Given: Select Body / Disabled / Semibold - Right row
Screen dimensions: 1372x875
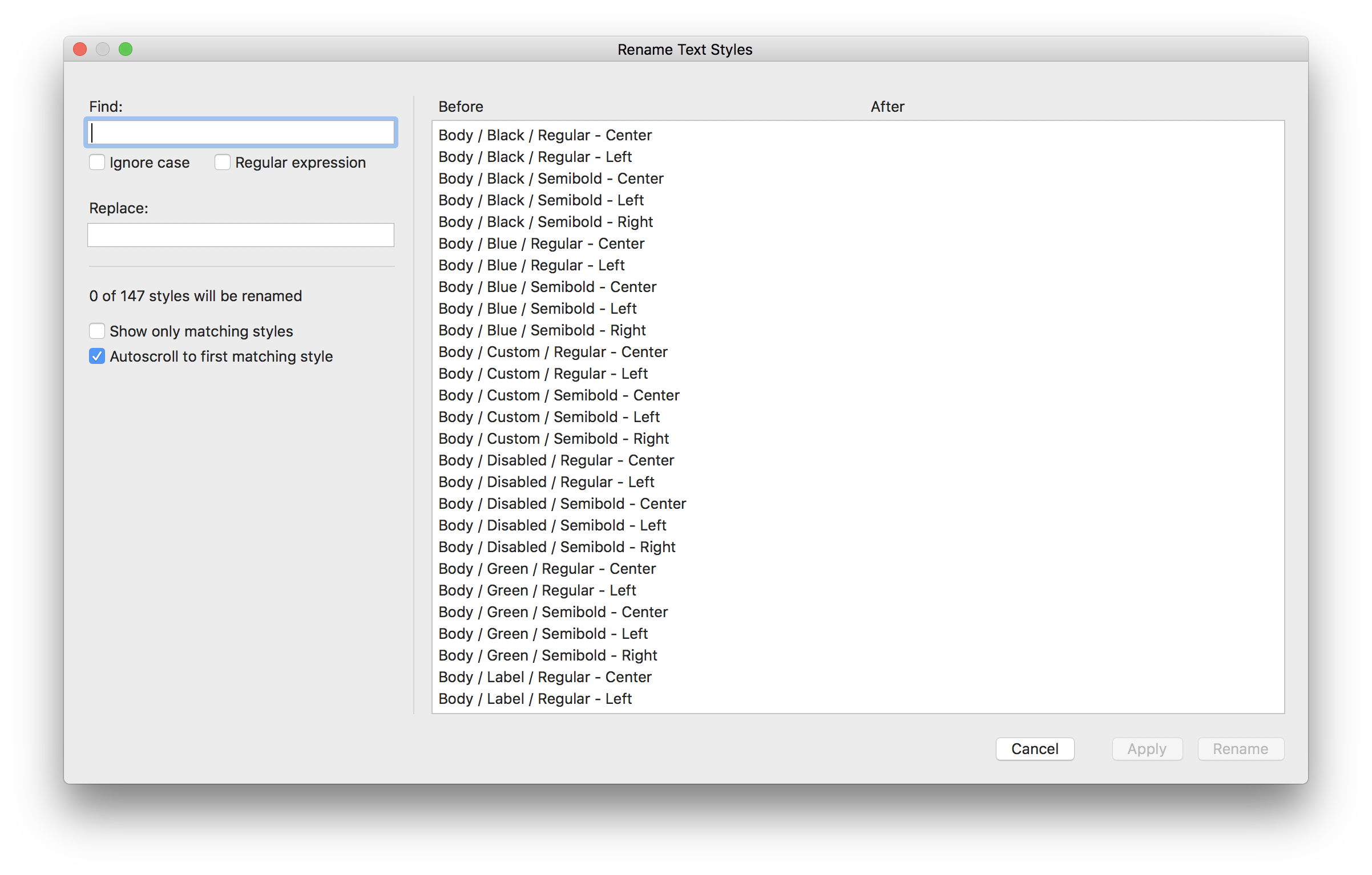Looking at the screenshot, I should tap(556, 547).
